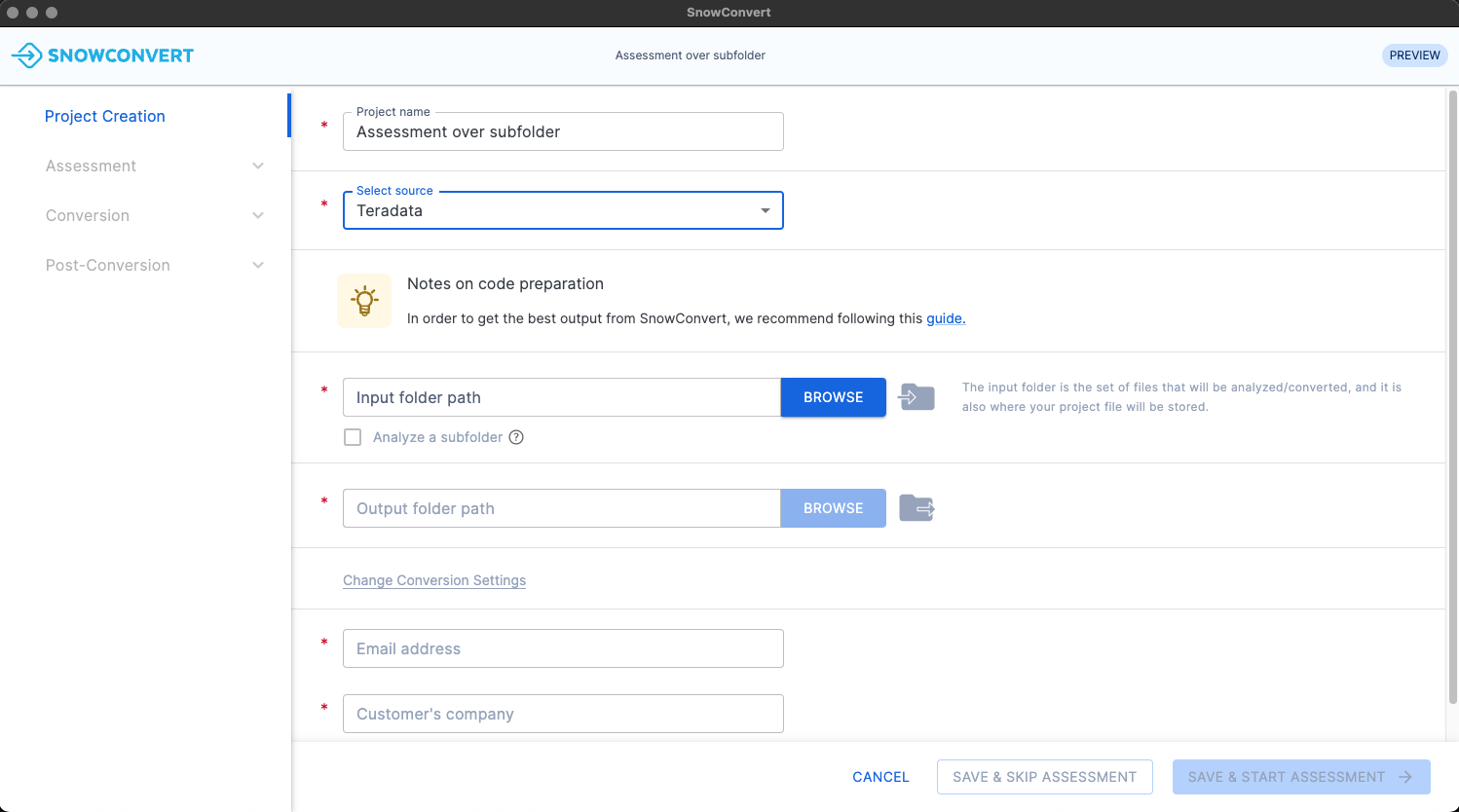Click the SnowConvert logo icon
Image resolution: width=1459 pixels, height=812 pixels.
[x=27, y=55]
